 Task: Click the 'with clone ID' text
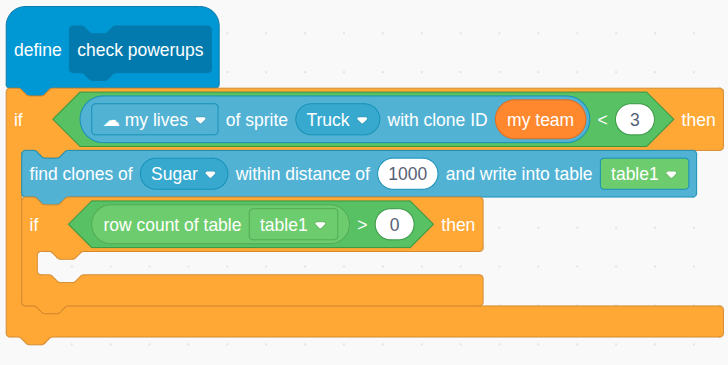437,120
